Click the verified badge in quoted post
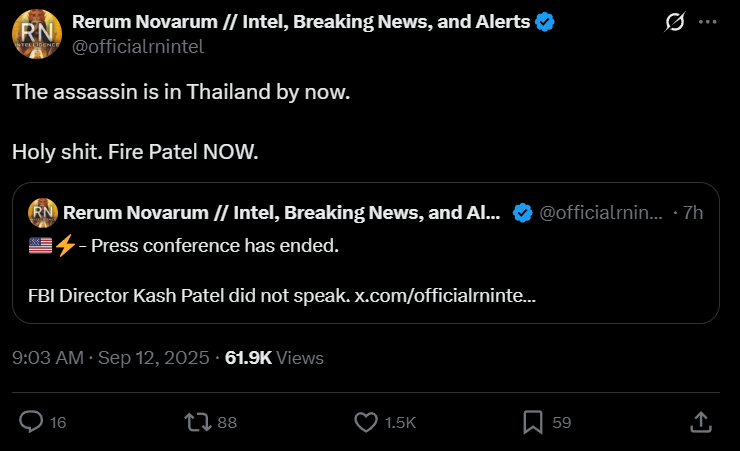The width and height of the screenshot is (740, 451). coord(522,212)
